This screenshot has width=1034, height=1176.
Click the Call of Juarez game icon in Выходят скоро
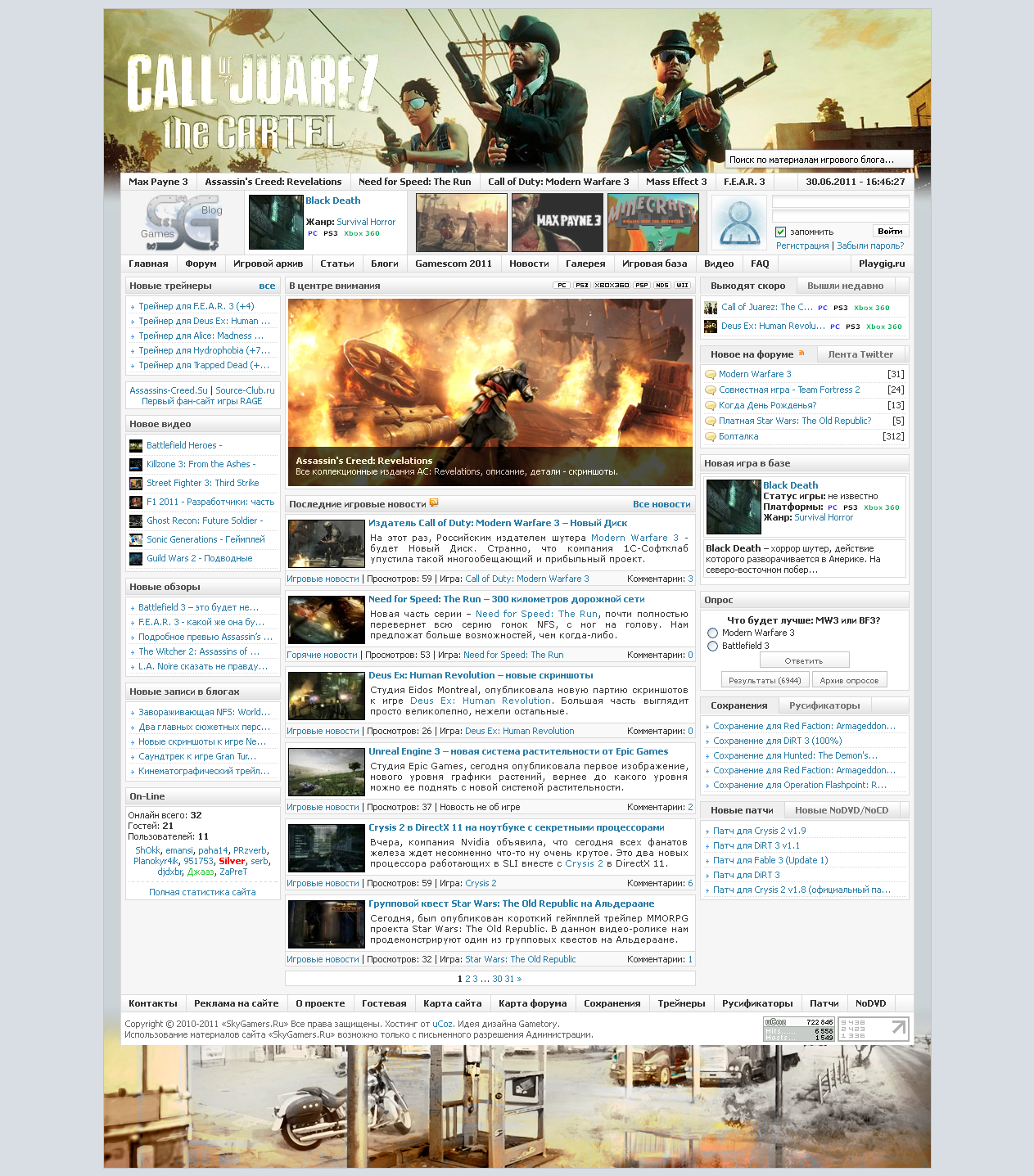(x=711, y=308)
